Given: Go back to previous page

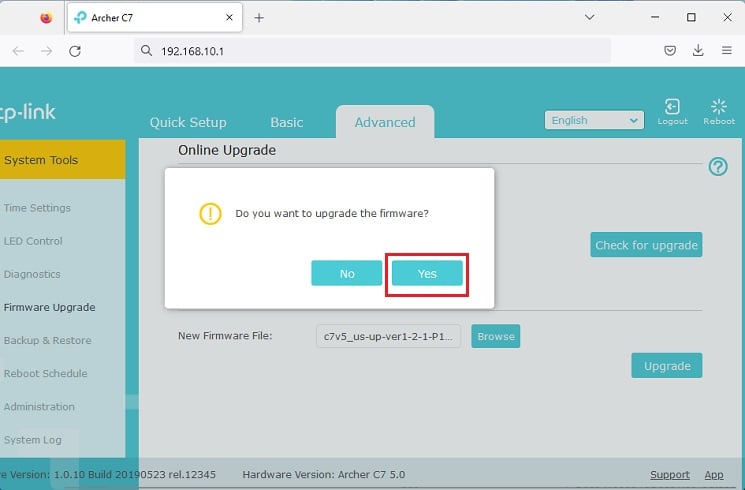Looking at the screenshot, I should click(18, 51).
